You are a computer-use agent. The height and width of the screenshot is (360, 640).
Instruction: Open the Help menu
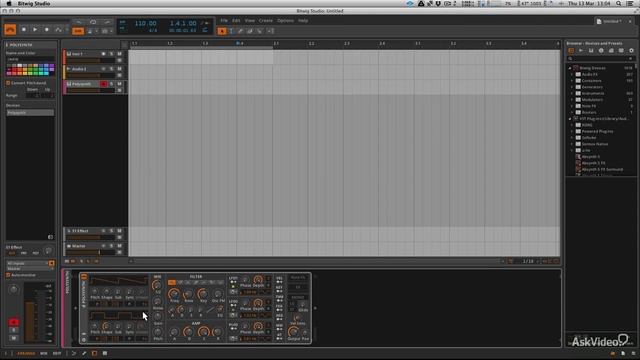point(303,20)
